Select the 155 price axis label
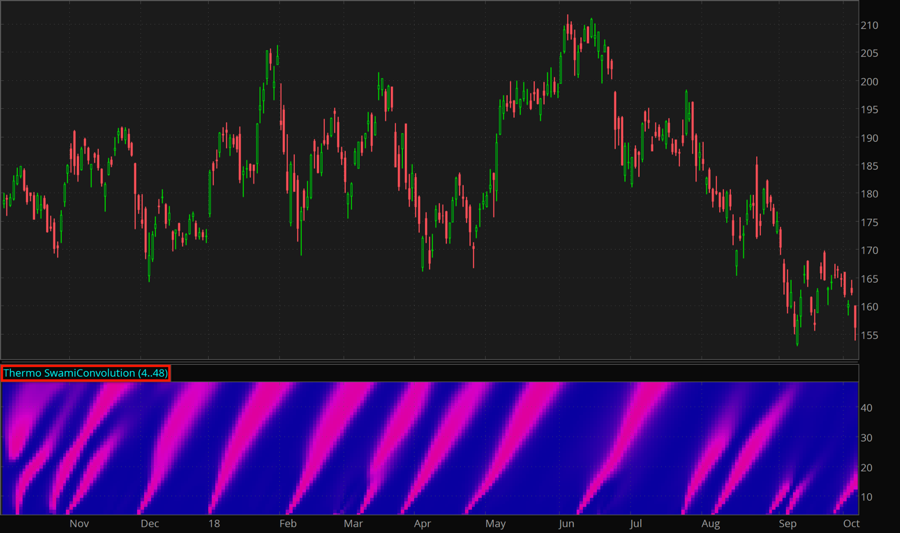This screenshot has height=533, width=900. [870, 335]
